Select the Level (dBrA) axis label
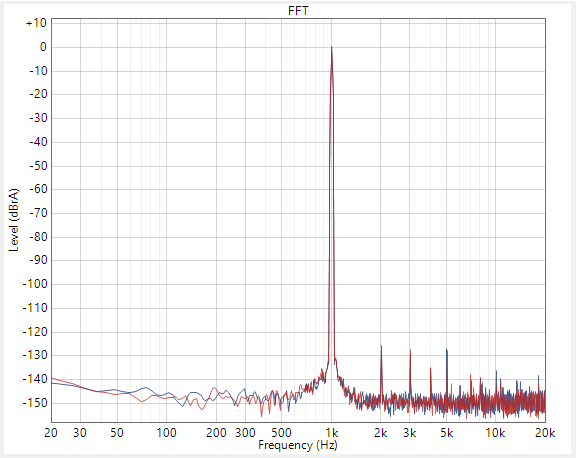The width and height of the screenshot is (576, 458). tap(14, 220)
